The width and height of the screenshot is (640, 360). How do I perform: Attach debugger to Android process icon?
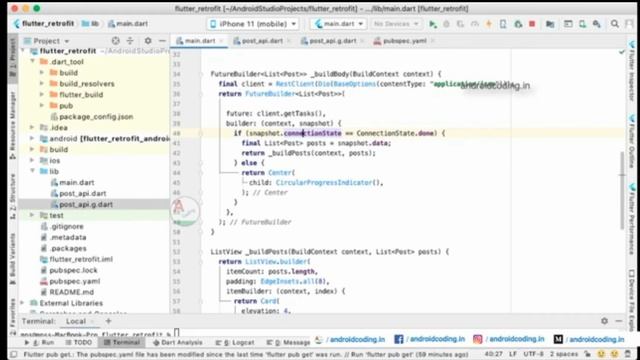518,24
